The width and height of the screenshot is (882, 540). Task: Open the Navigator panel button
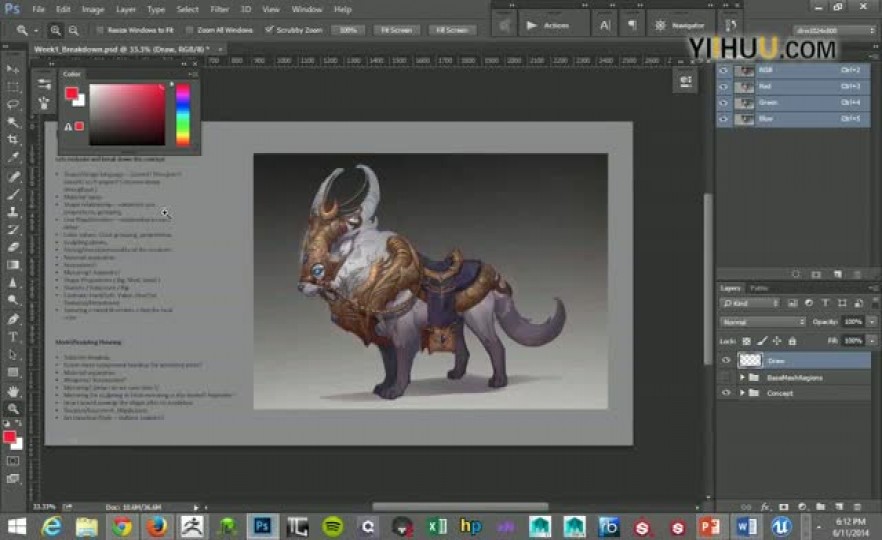[680, 25]
